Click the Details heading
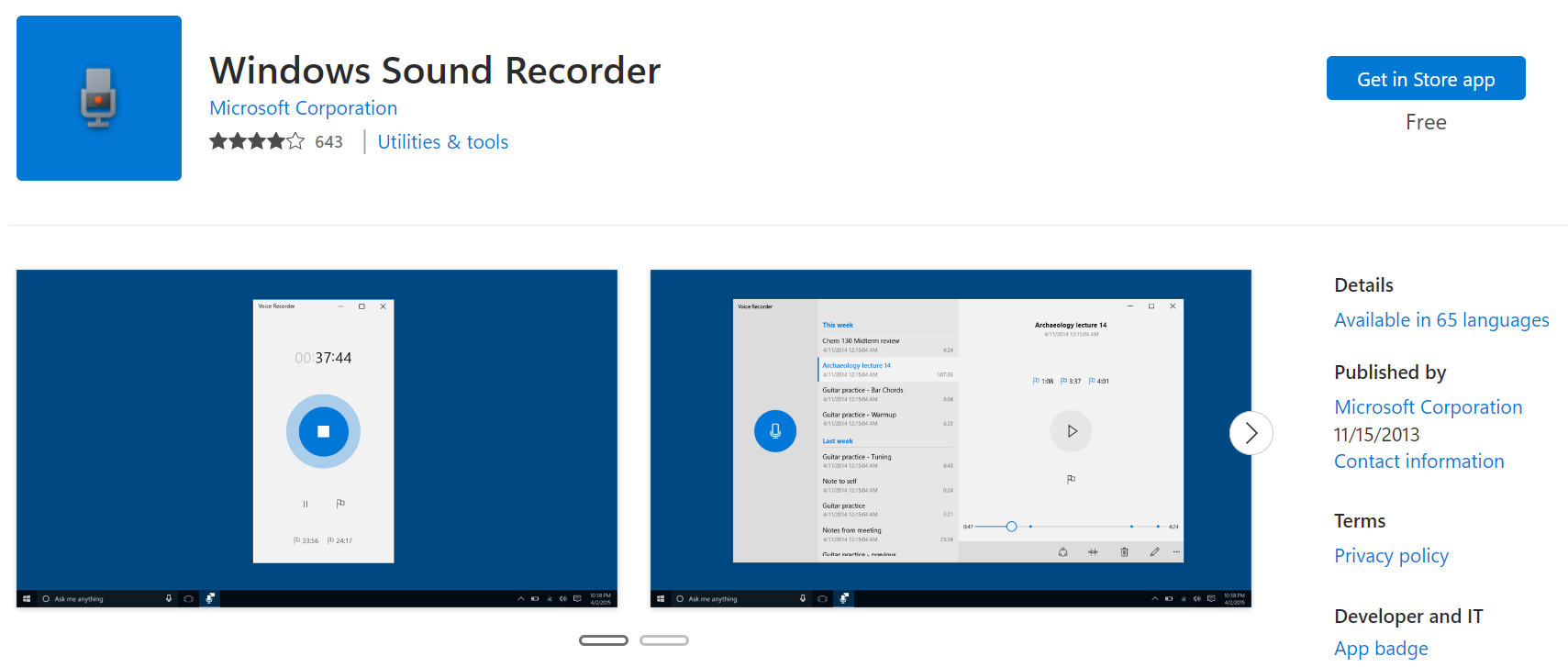 click(1363, 285)
